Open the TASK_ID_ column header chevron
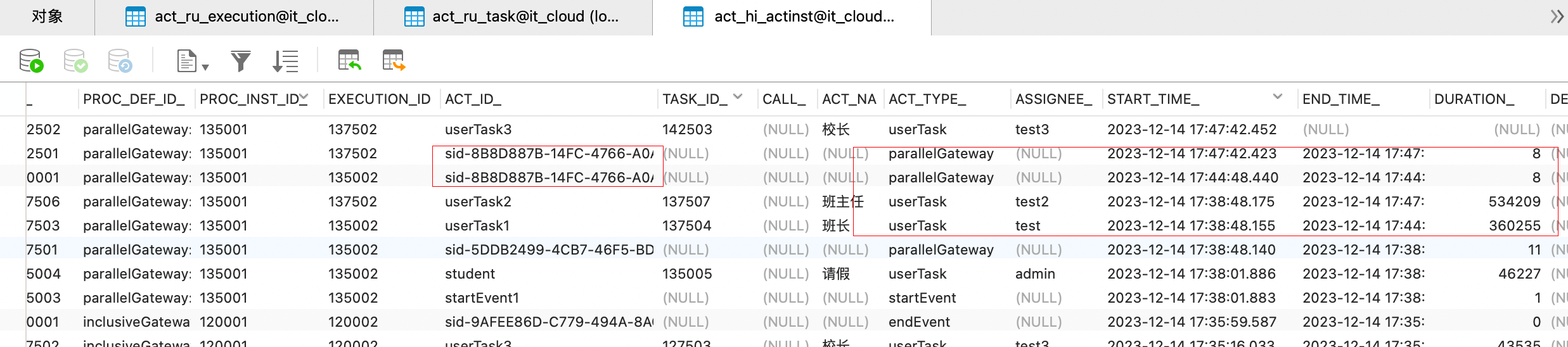 [x=738, y=97]
